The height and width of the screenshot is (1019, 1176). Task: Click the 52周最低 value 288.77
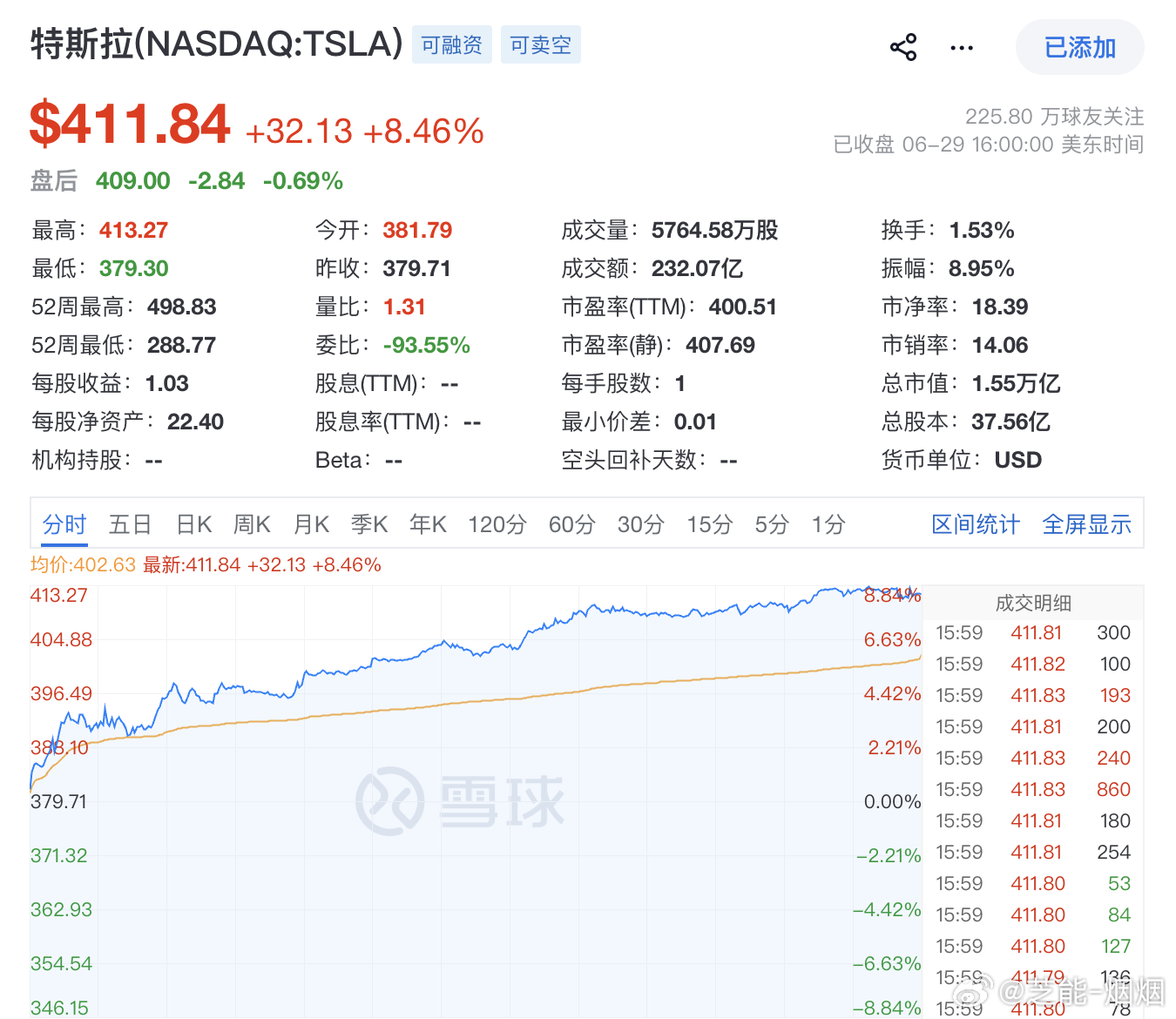181,346
